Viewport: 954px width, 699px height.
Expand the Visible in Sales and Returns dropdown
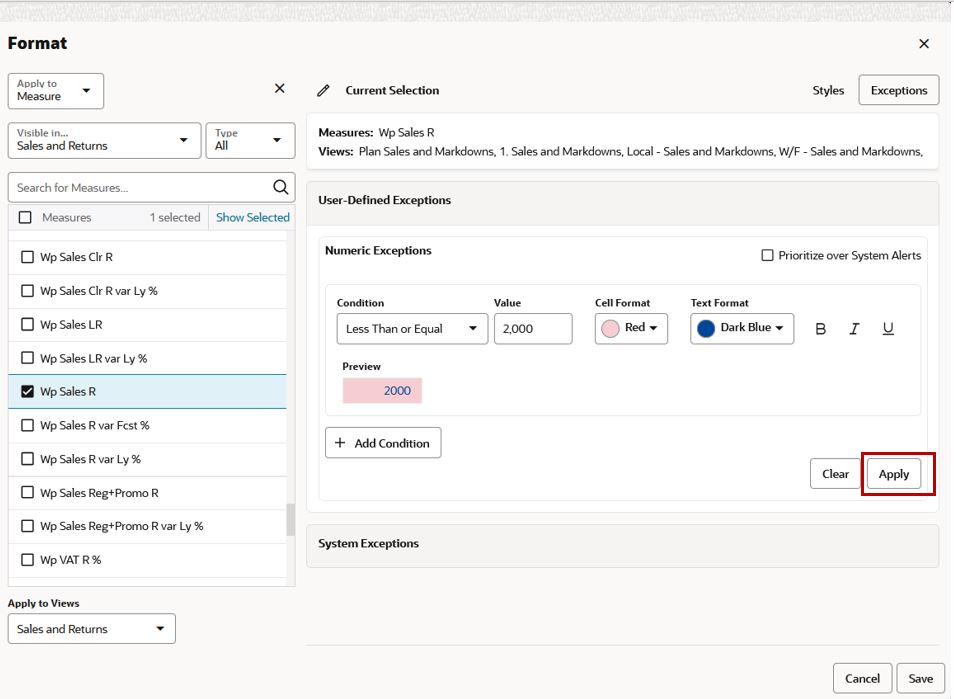104,141
